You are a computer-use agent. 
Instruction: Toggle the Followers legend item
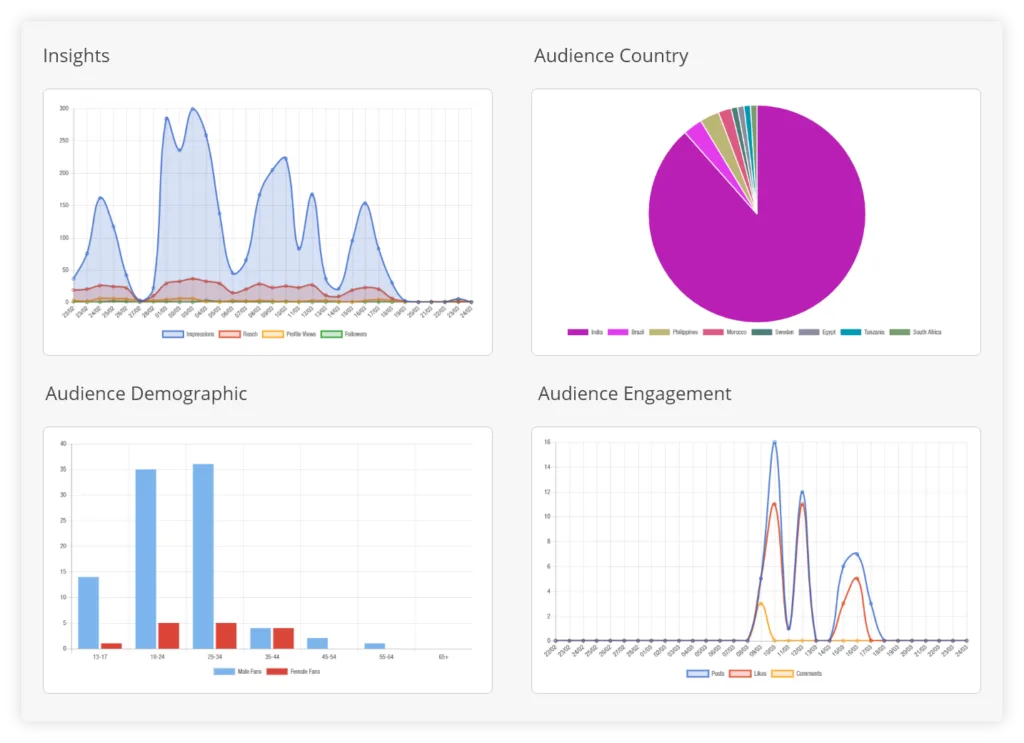(x=344, y=334)
